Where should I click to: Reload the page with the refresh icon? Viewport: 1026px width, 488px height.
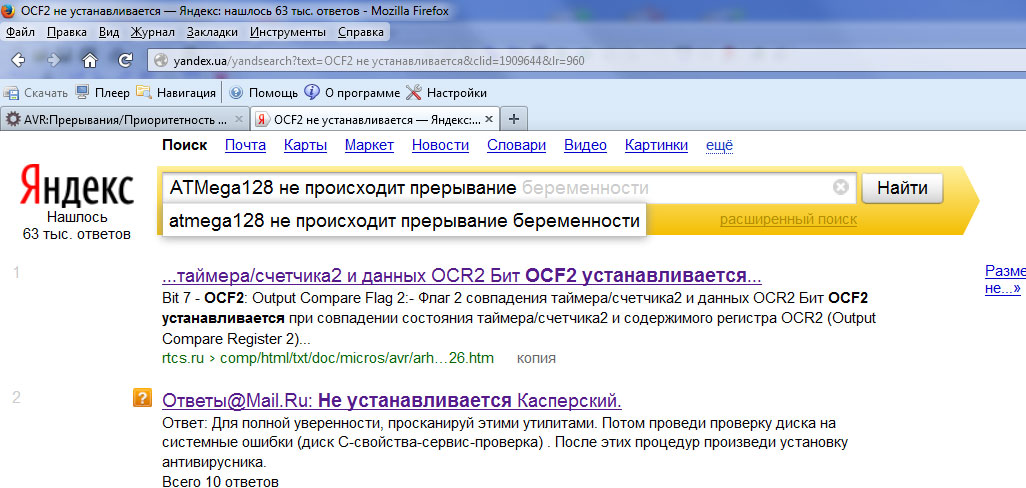point(126,60)
